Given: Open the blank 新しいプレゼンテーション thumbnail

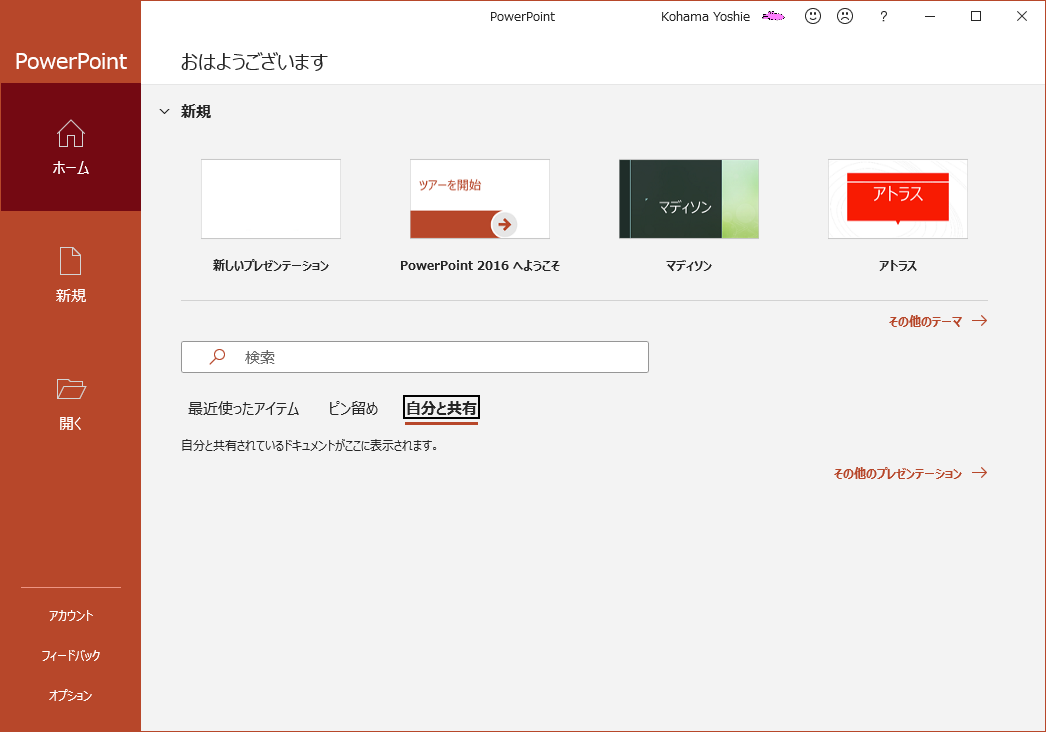Looking at the screenshot, I should click(x=271, y=199).
